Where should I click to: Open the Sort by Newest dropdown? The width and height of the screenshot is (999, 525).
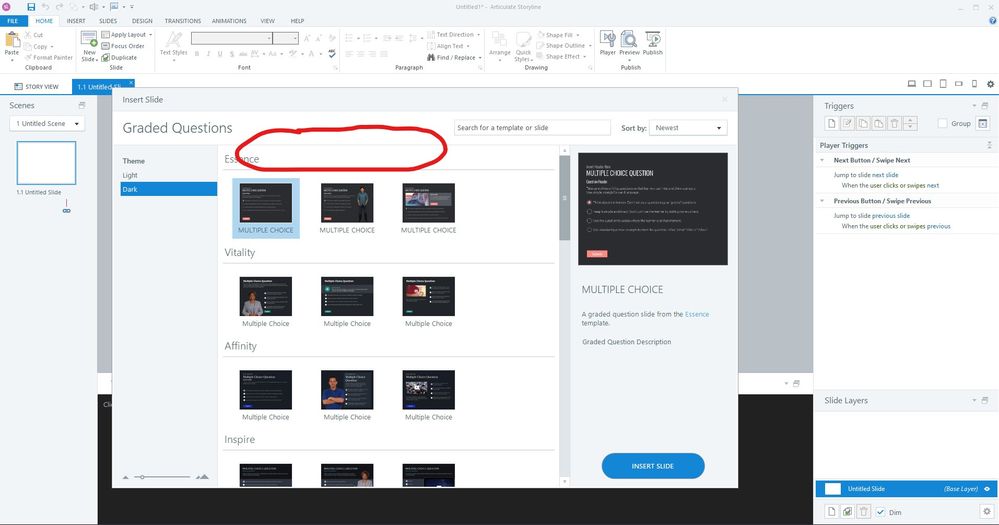pos(688,128)
